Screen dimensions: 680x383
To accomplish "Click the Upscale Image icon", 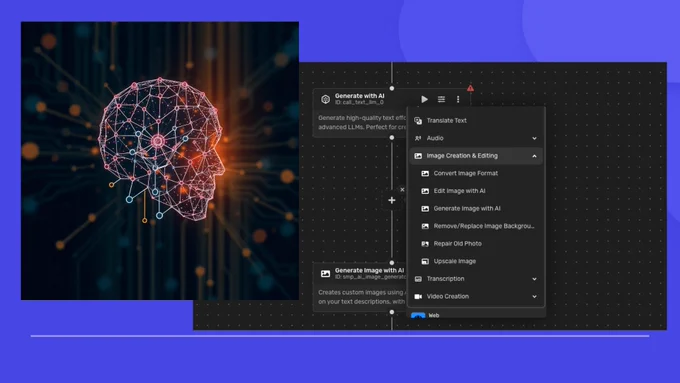I will [x=425, y=261].
